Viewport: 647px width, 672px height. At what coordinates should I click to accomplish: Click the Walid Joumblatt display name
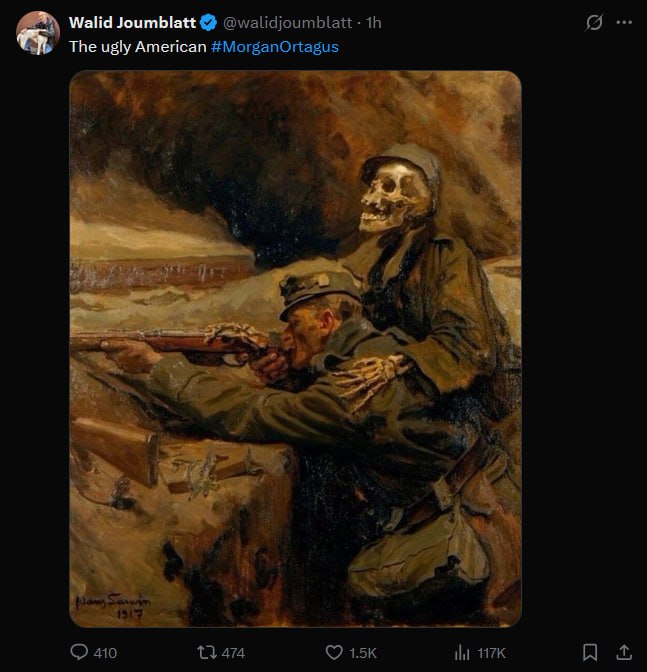[x=132, y=22]
